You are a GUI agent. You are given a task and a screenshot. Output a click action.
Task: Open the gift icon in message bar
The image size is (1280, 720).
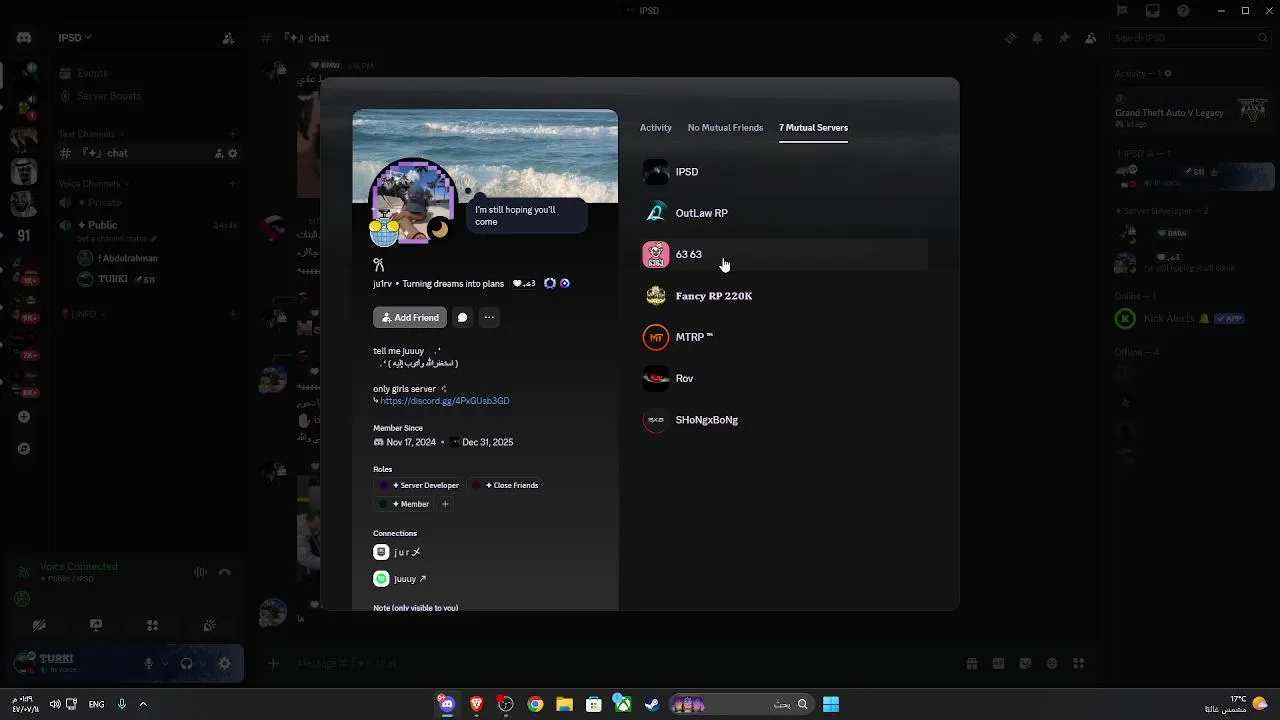(x=971, y=663)
